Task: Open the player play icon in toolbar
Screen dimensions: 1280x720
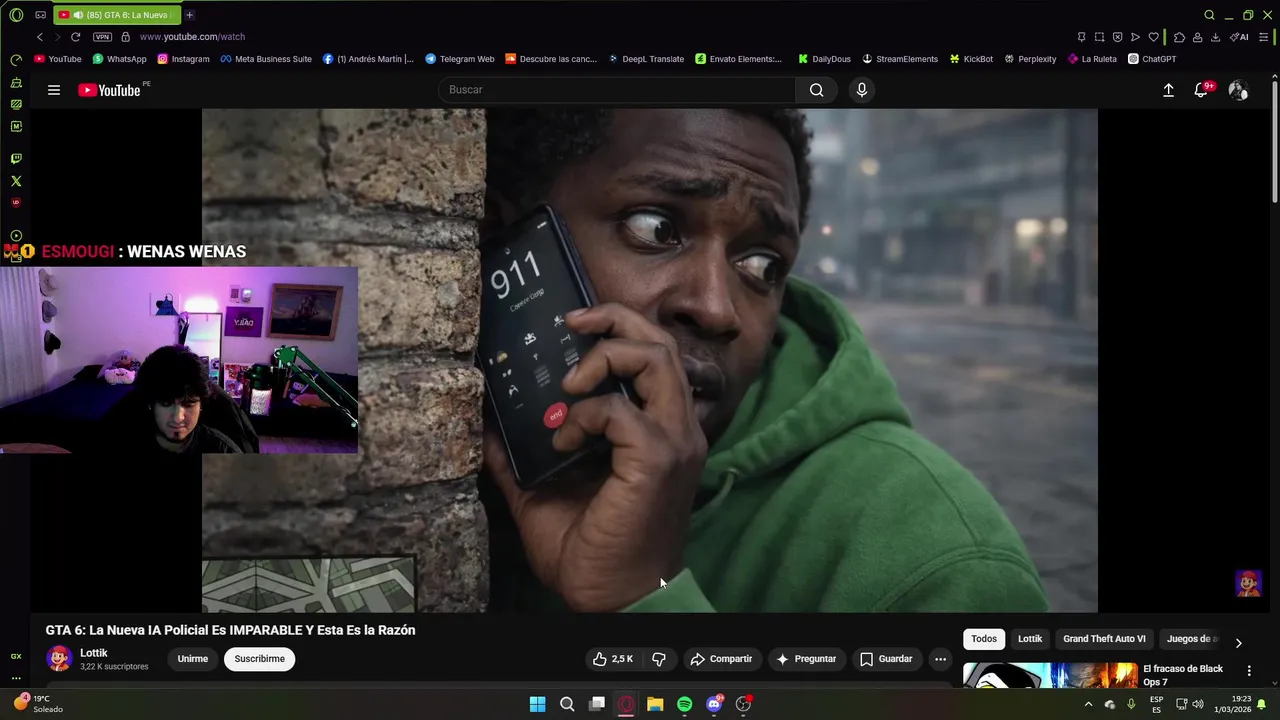Action: coord(1135,37)
